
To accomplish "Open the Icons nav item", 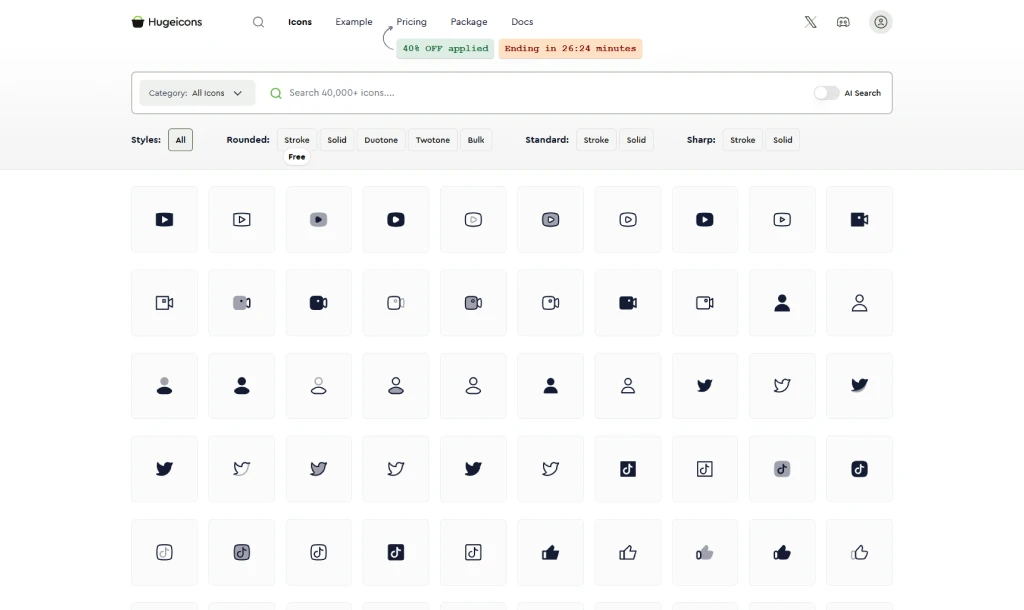I will (x=300, y=22).
